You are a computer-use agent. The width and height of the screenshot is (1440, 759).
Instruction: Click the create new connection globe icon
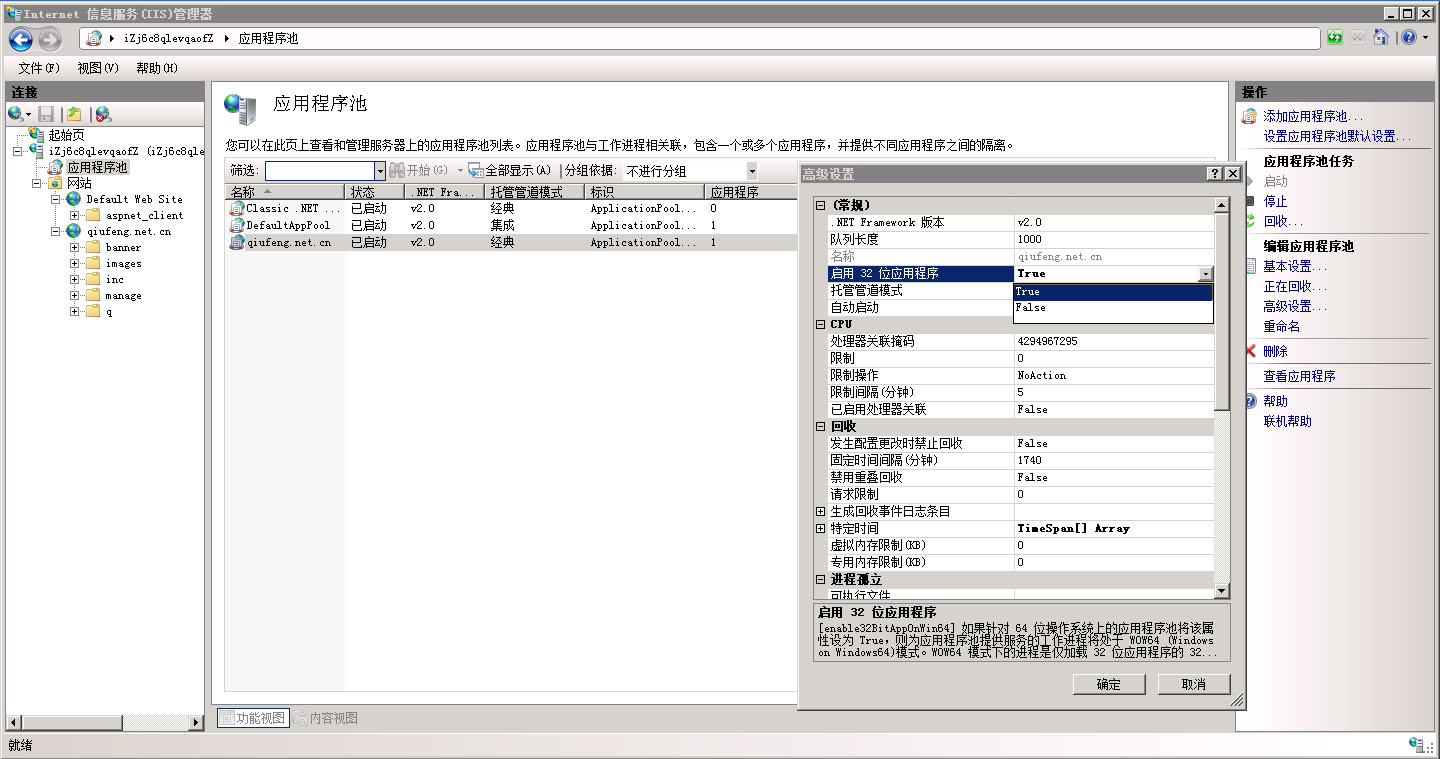16,114
